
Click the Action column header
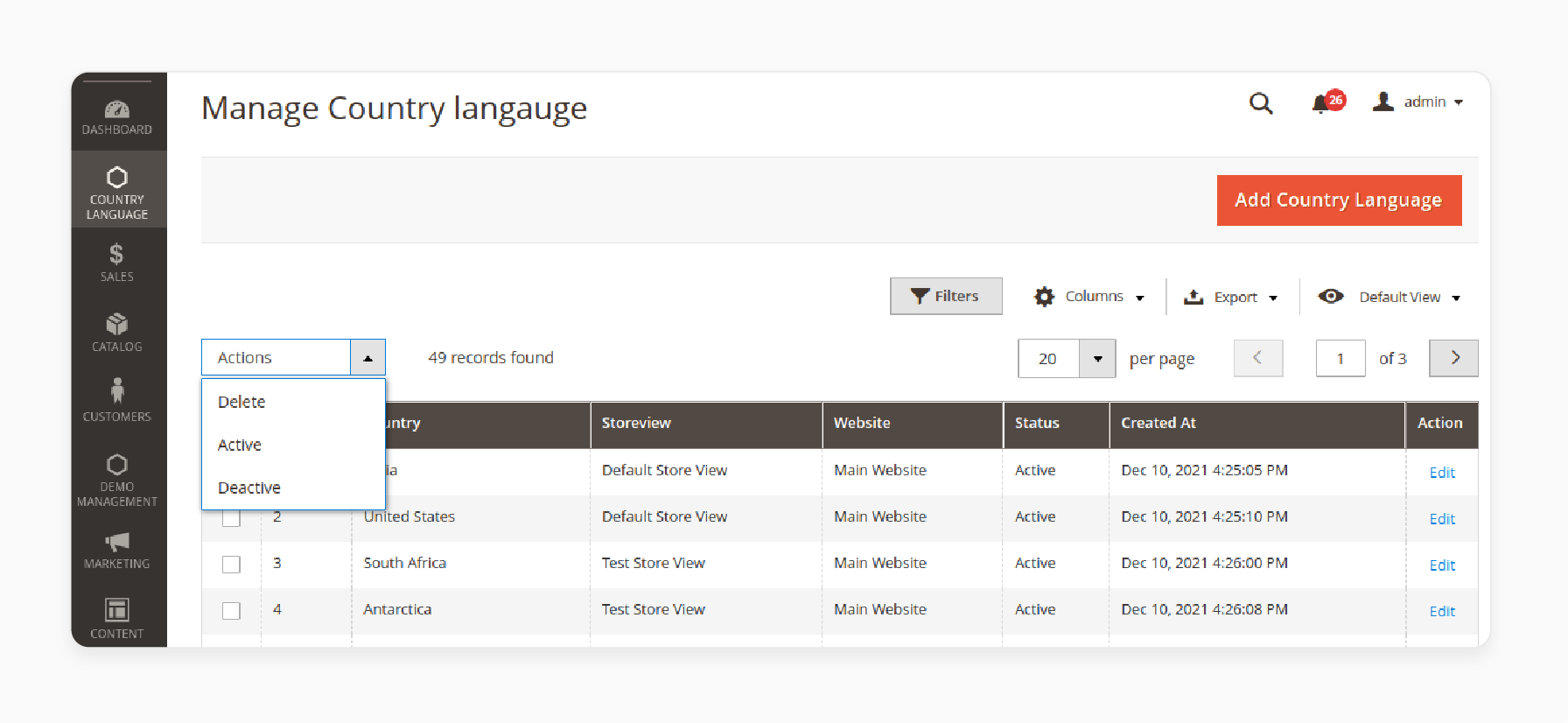[1442, 425]
